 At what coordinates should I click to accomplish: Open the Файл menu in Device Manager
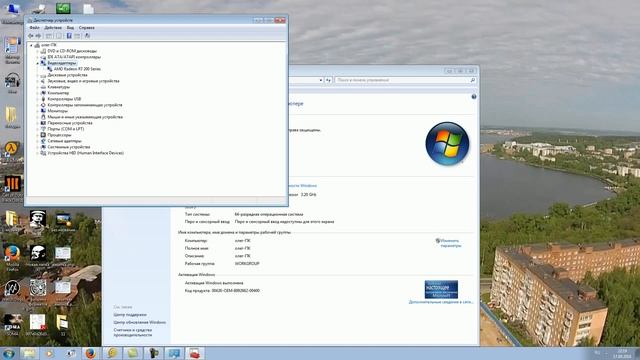coord(34,28)
